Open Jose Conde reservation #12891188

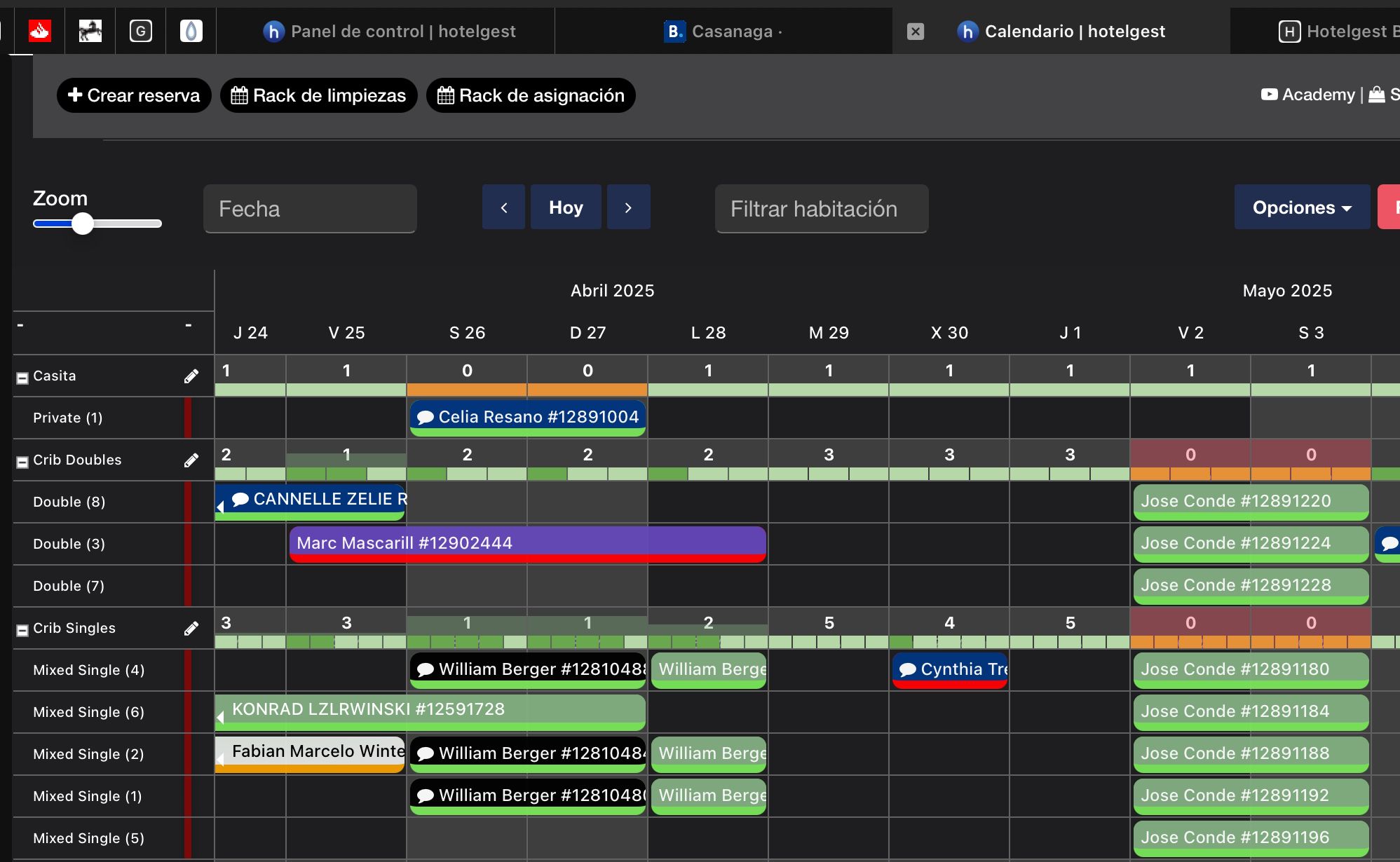click(1251, 754)
